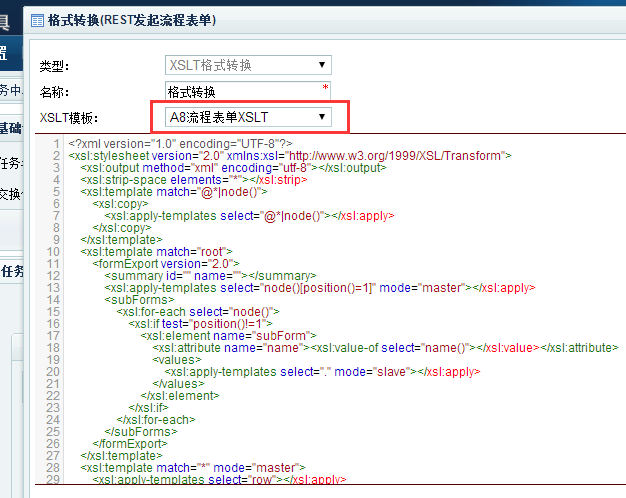This screenshot has height=498, width=626.
Task: Click the closing /values tag line 21
Action: pyautogui.click(x=178, y=383)
